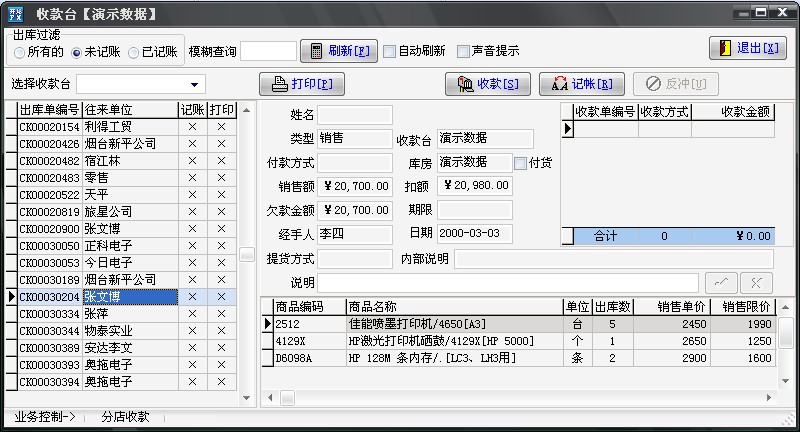The height and width of the screenshot is (432, 800).
Task: Click 打印 X mark for CK00020426
Action: point(221,144)
